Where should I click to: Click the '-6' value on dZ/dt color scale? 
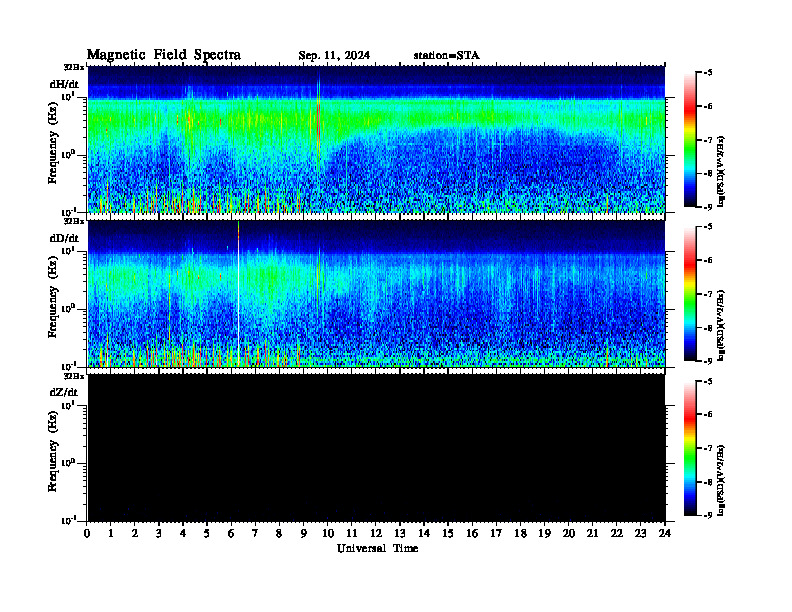[x=708, y=415]
